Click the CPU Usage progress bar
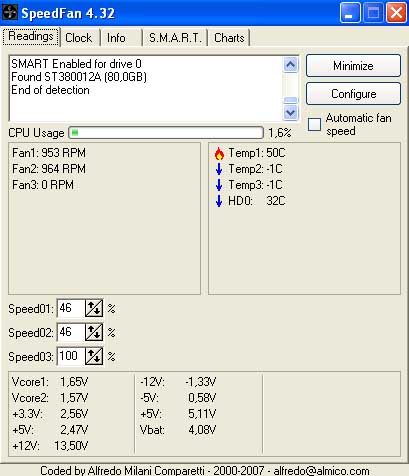 point(166,133)
